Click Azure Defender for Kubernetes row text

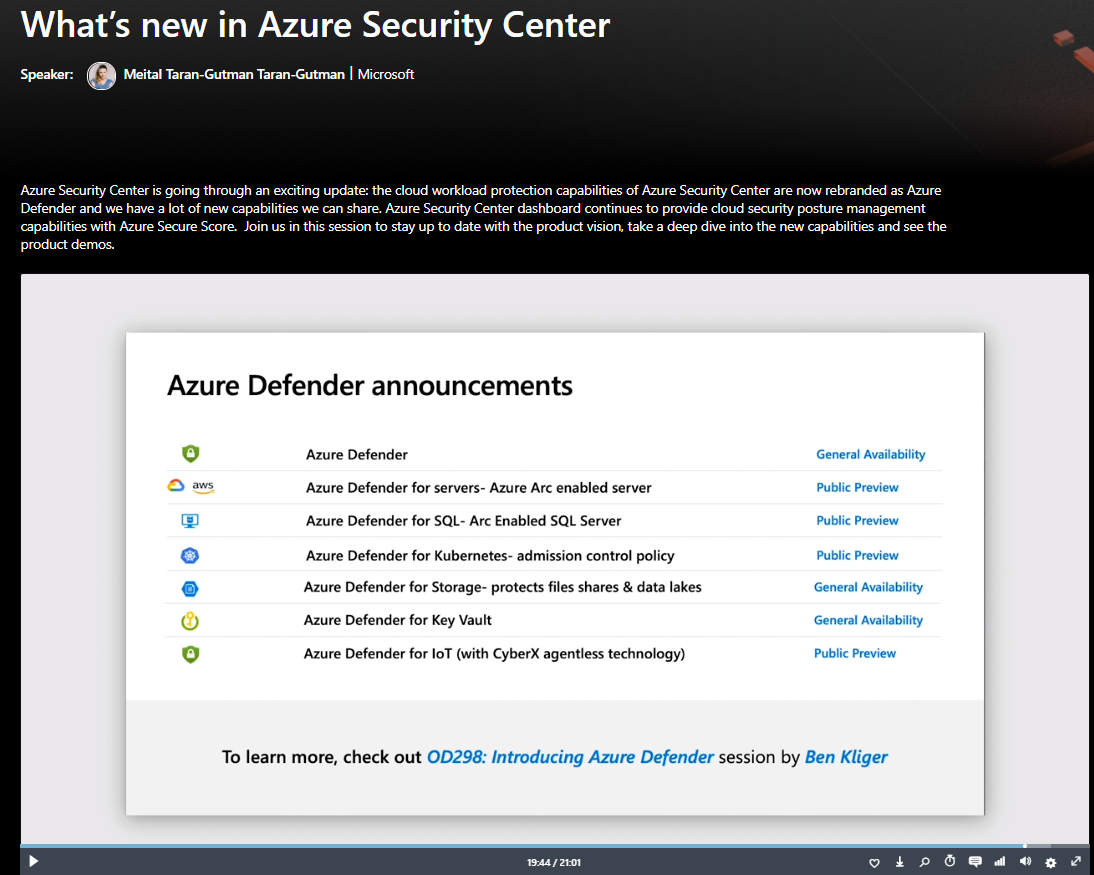490,555
